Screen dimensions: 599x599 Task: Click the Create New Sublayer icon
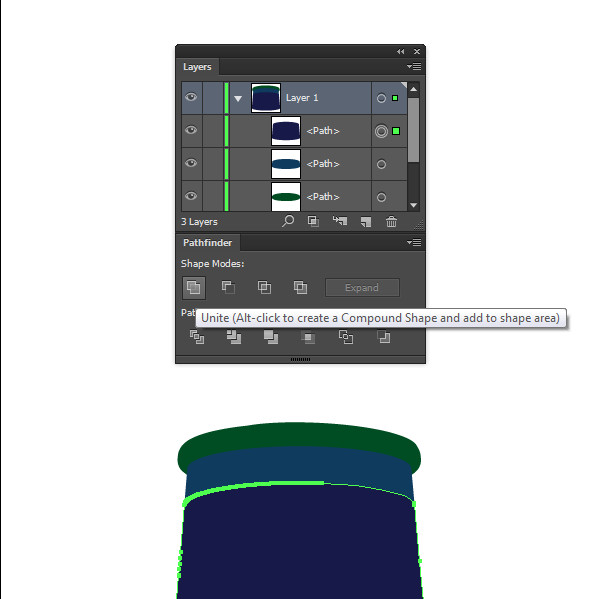click(x=340, y=221)
